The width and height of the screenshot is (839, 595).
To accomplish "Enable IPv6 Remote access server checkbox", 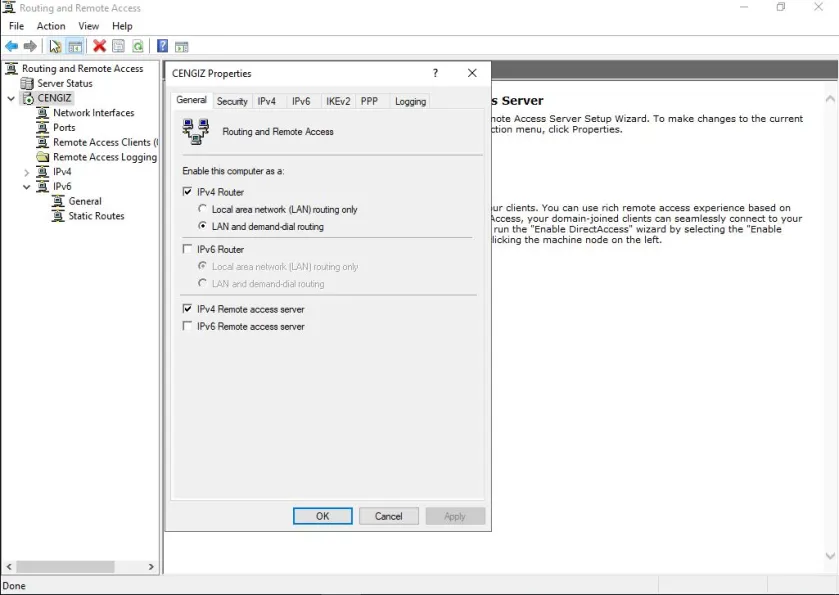I will [x=188, y=326].
